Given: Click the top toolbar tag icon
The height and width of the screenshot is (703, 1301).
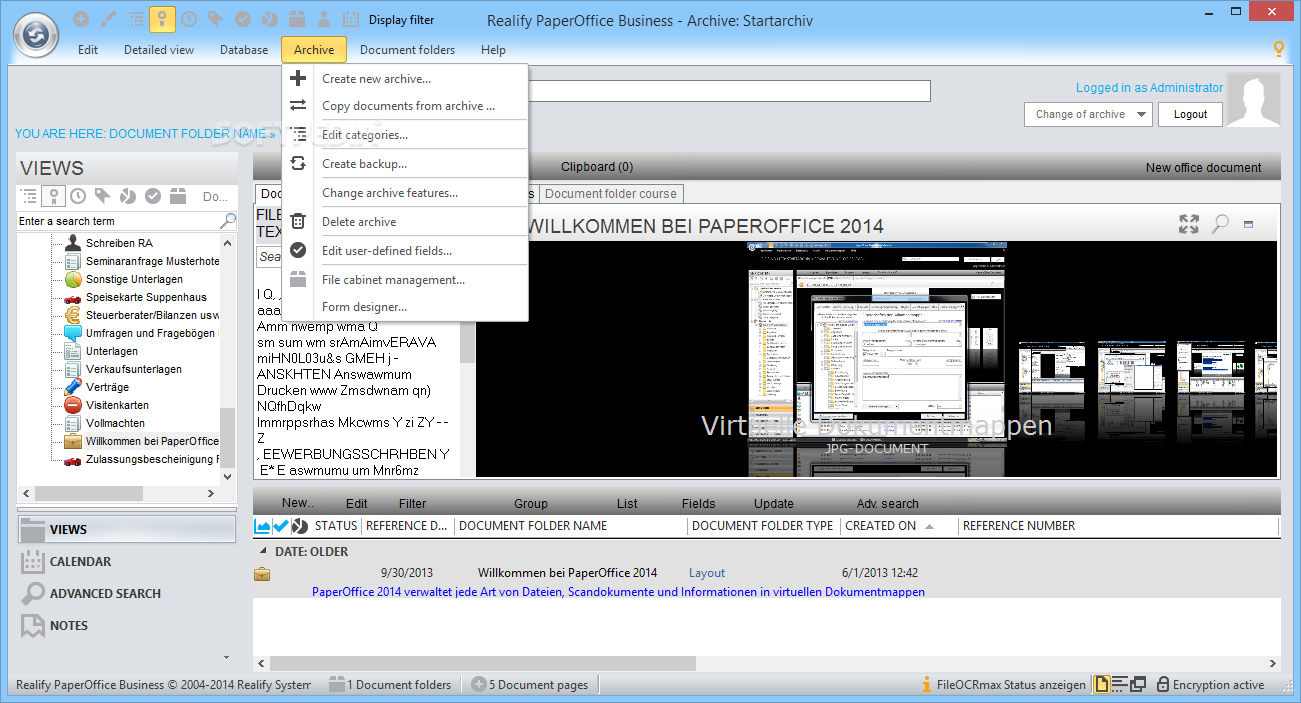Looking at the screenshot, I should click(x=216, y=19).
